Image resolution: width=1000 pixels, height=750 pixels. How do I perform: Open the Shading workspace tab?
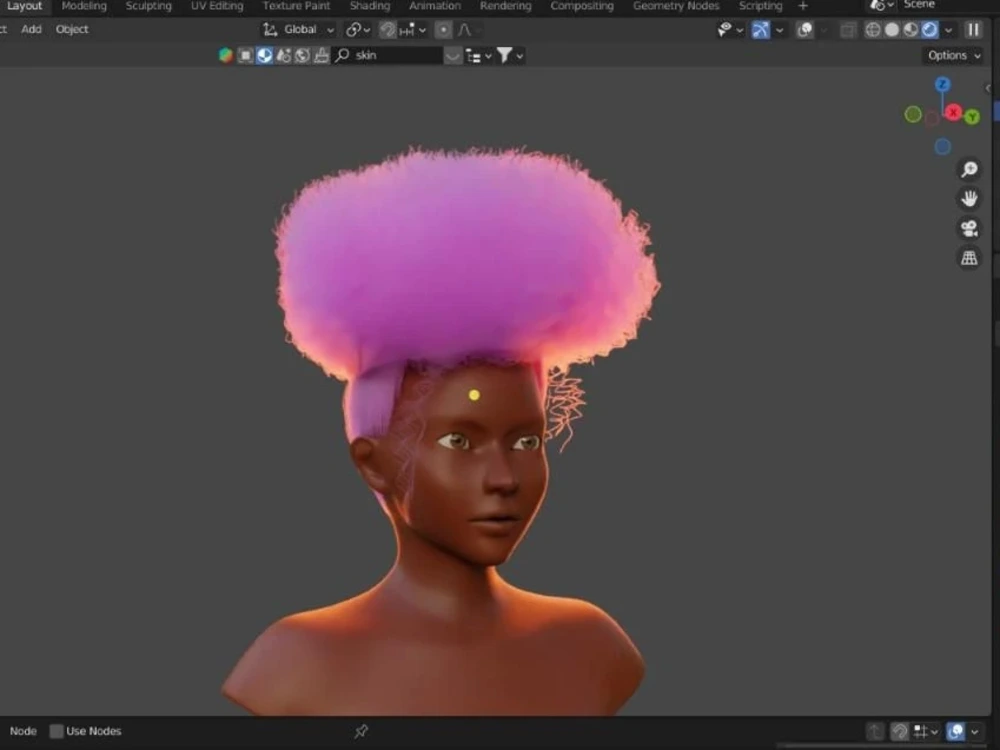(x=370, y=6)
